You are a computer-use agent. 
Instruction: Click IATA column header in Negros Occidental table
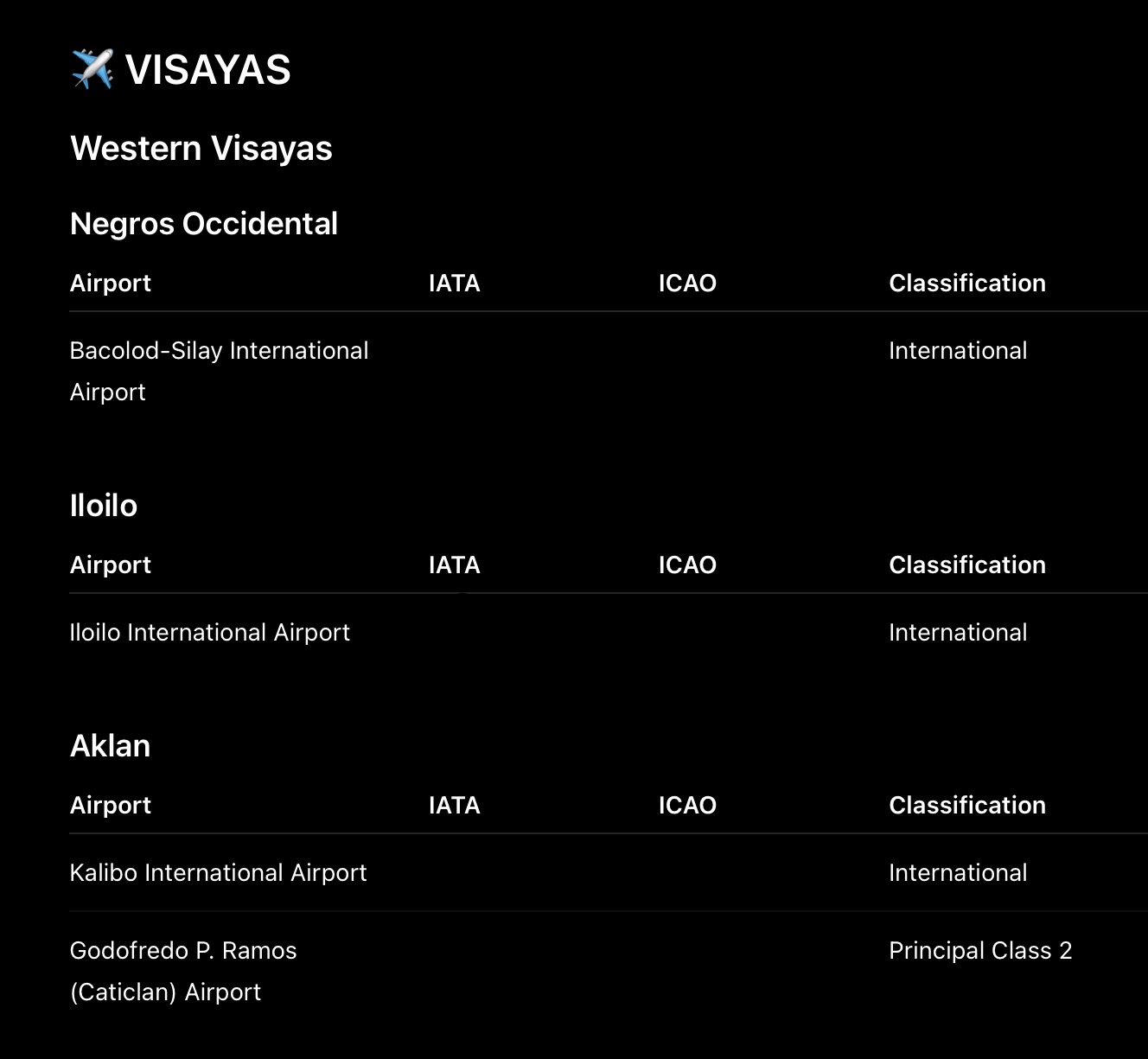coord(455,284)
